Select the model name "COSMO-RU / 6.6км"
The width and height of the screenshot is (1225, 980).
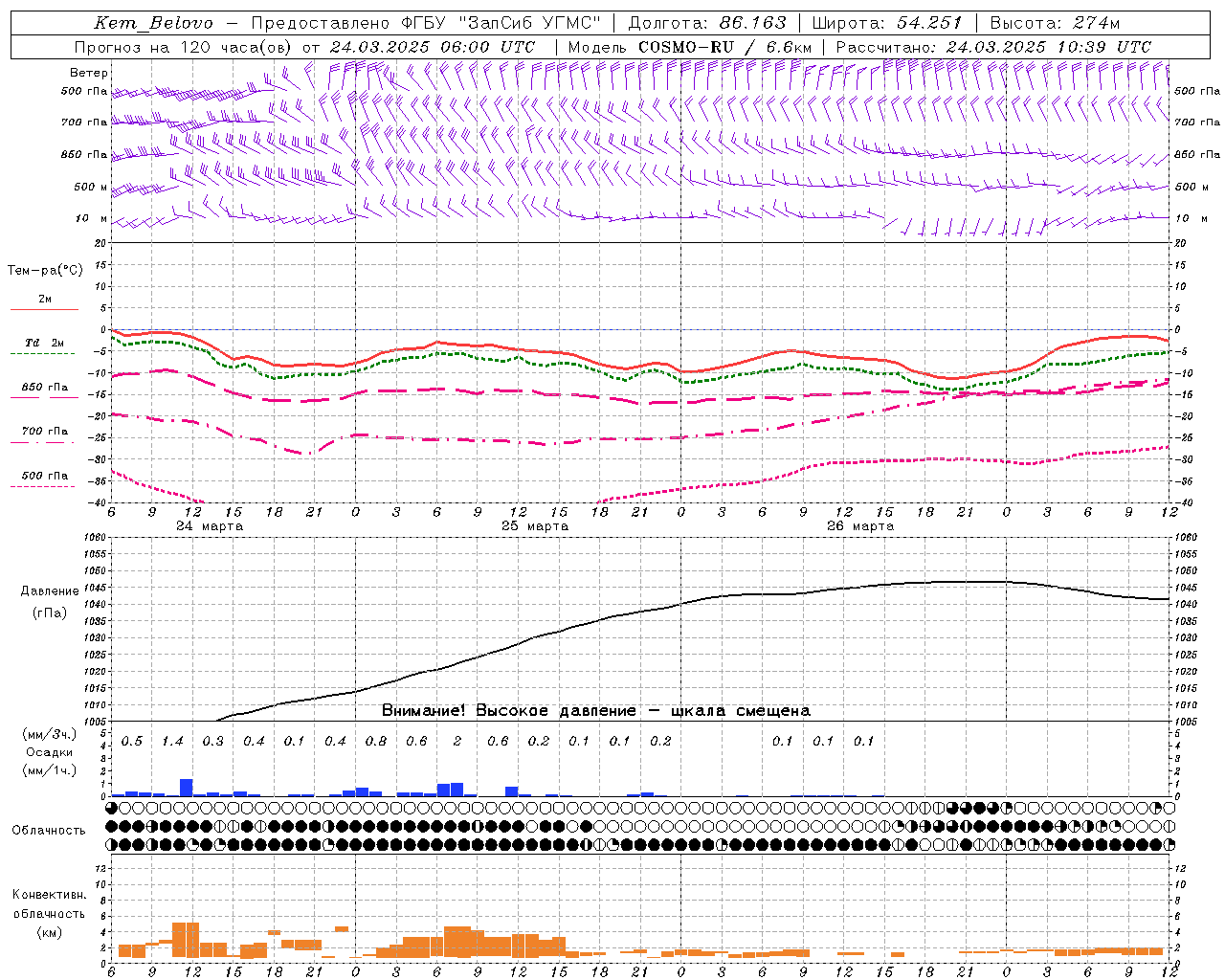click(x=724, y=47)
